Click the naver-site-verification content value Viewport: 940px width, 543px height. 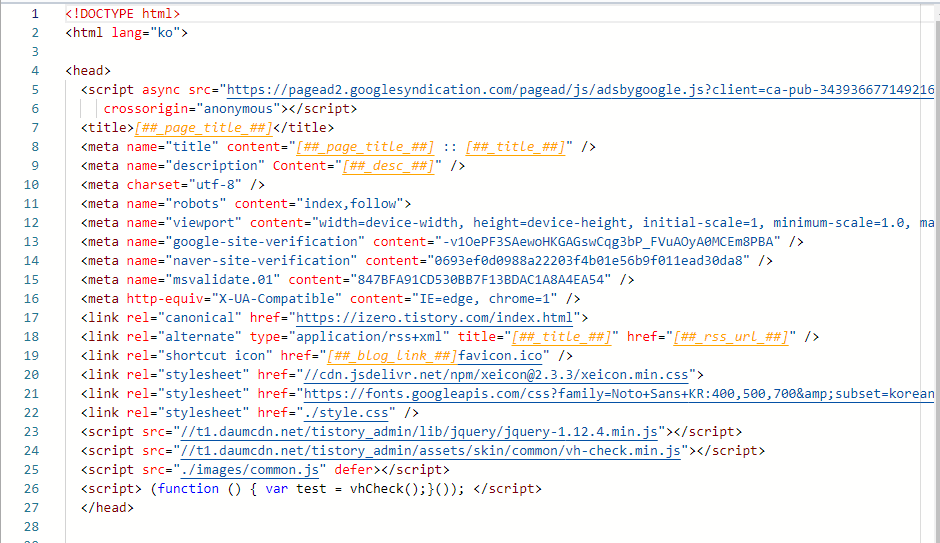[588, 261]
